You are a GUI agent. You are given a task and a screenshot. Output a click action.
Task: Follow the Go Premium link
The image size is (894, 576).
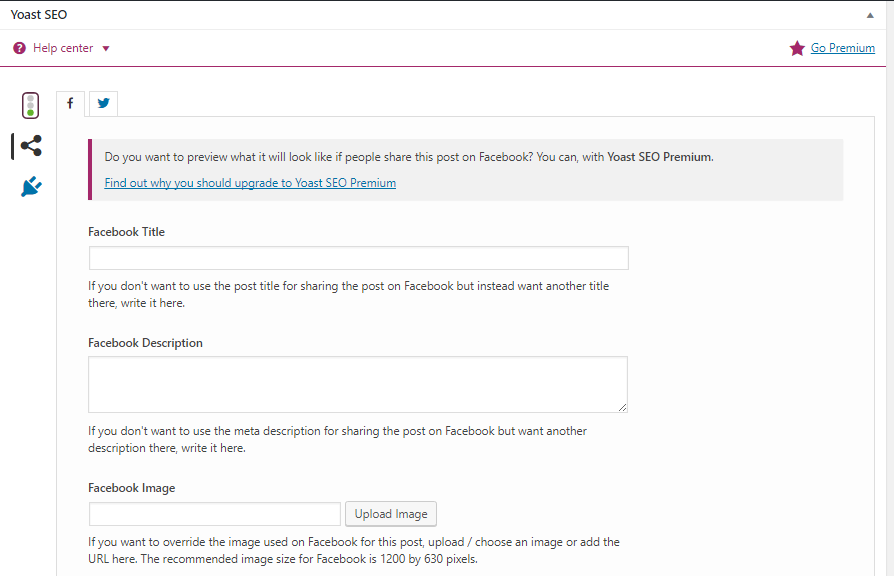[x=843, y=48]
